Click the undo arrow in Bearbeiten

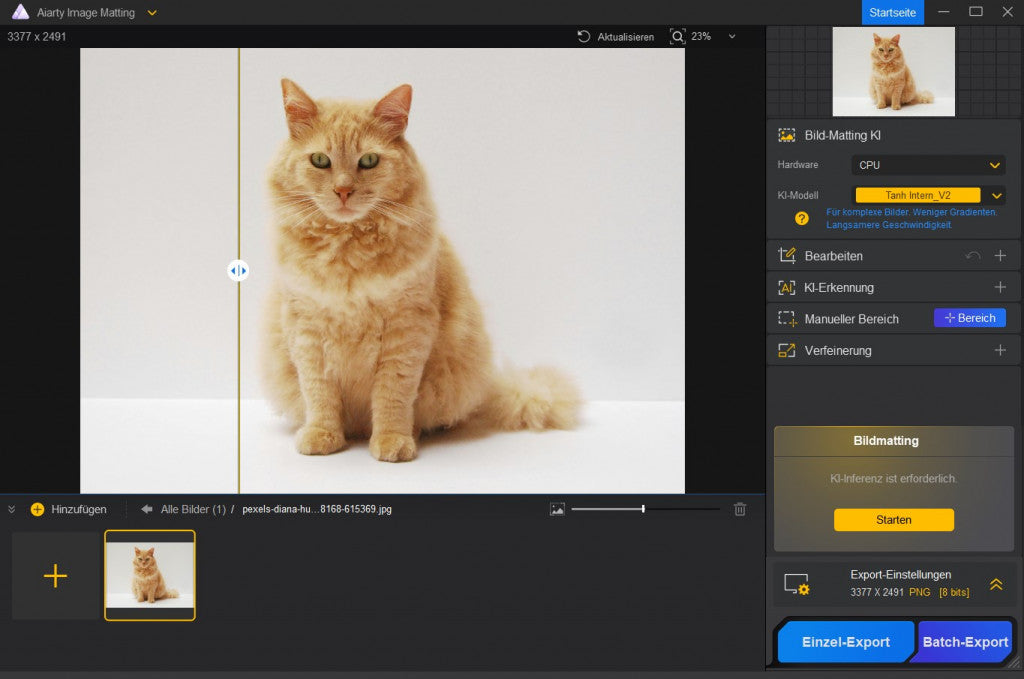973,256
